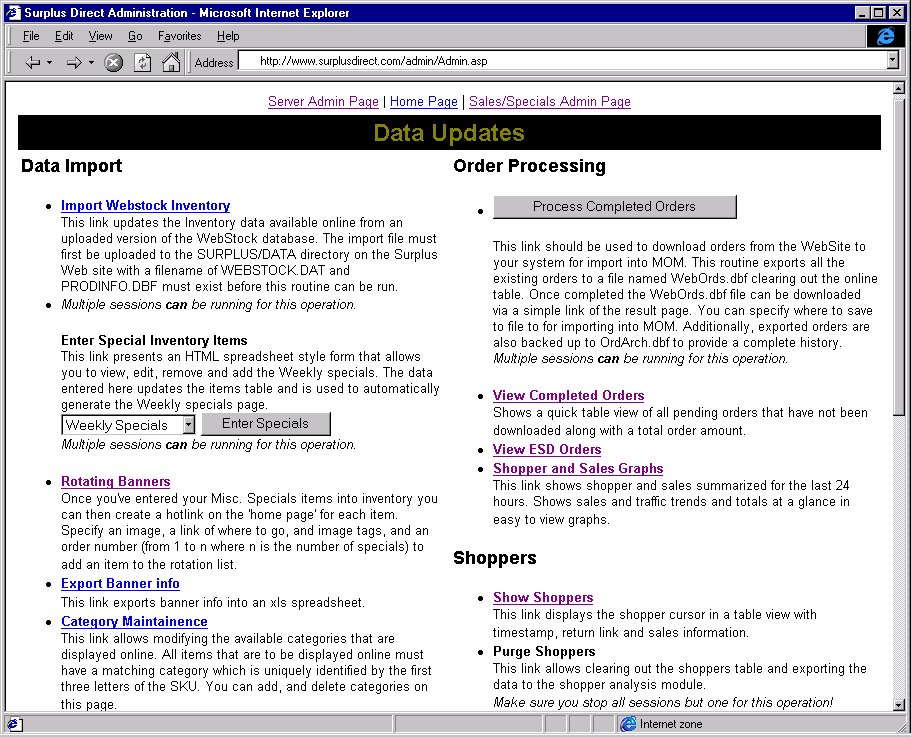The image size is (911, 737).
Task: Click the vertical scrollbar thumb
Action: pyautogui.click(x=899, y=256)
